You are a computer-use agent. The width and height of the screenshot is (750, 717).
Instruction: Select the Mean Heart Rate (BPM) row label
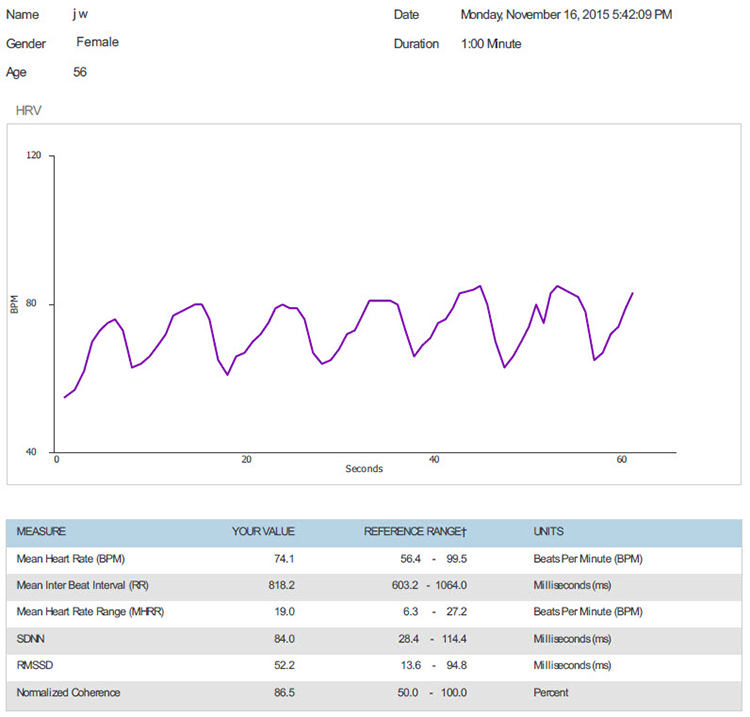click(71, 558)
